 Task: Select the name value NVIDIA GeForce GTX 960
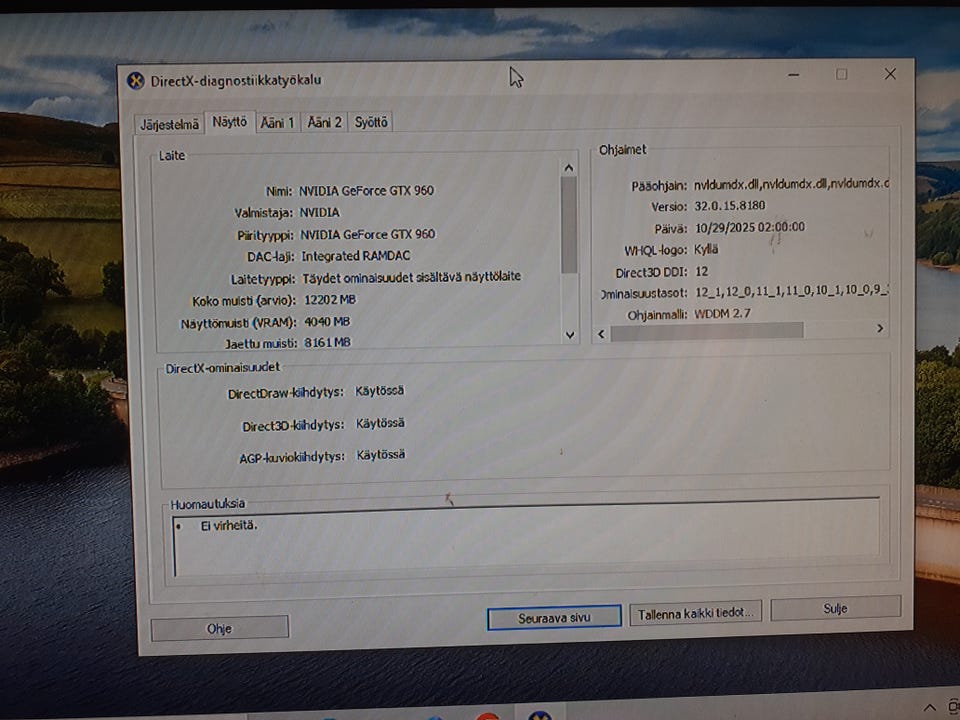coord(366,190)
